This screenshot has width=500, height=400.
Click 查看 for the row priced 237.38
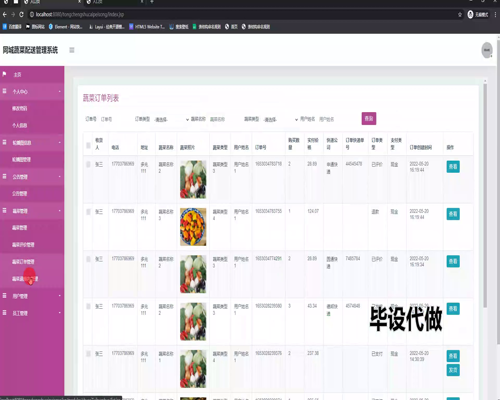[453, 356]
